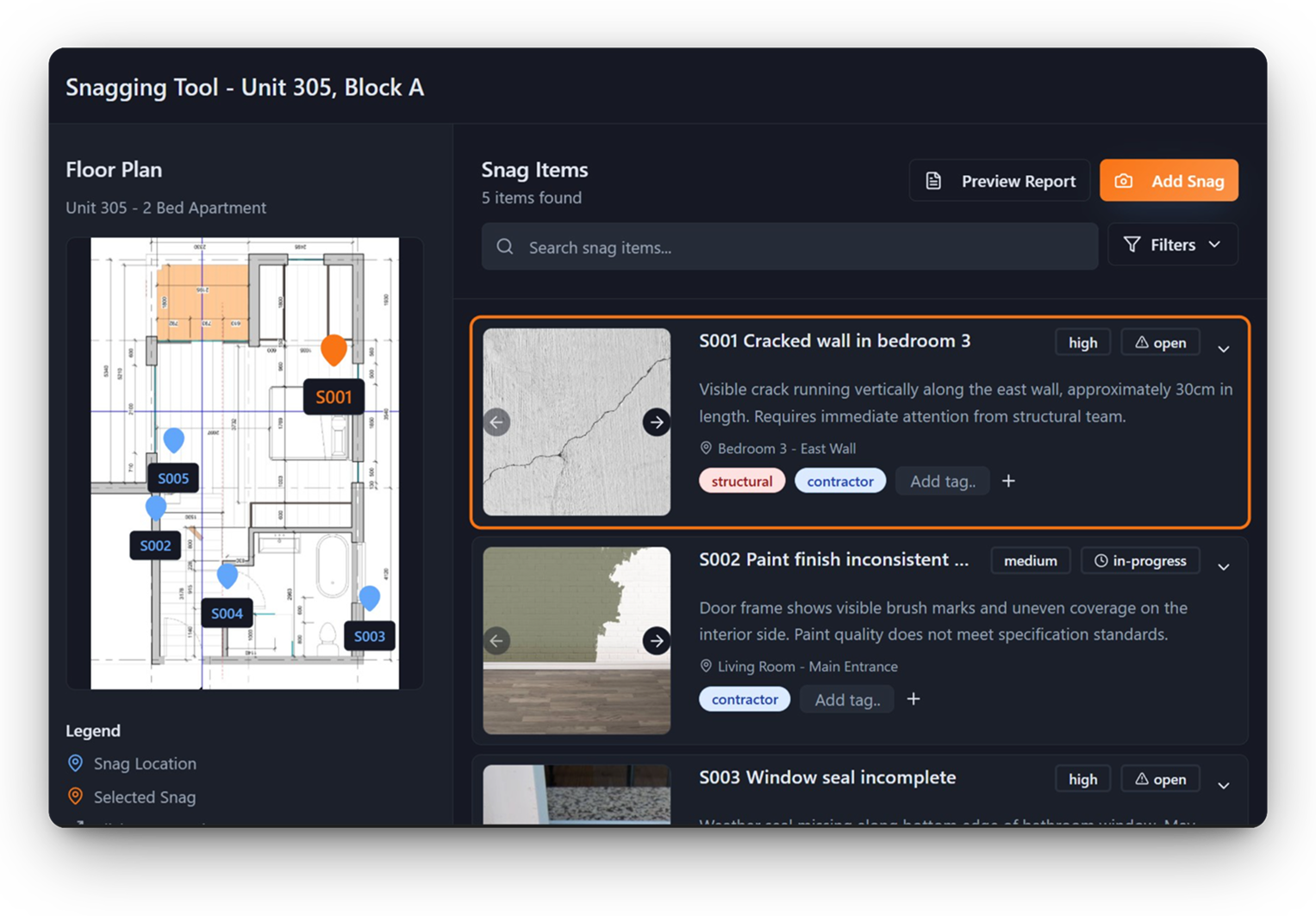Click the Unit 305 - 2 Bed Apartment subtitle
The width and height of the screenshot is (1316, 916).
click(165, 208)
